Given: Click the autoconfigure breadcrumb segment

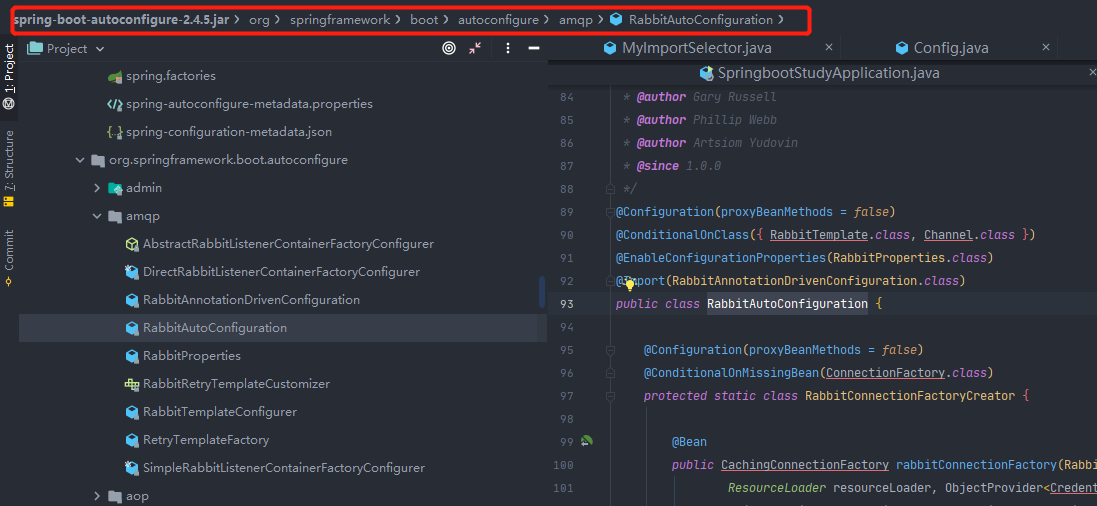Looking at the screenshot, I should [x=498, y=20].
